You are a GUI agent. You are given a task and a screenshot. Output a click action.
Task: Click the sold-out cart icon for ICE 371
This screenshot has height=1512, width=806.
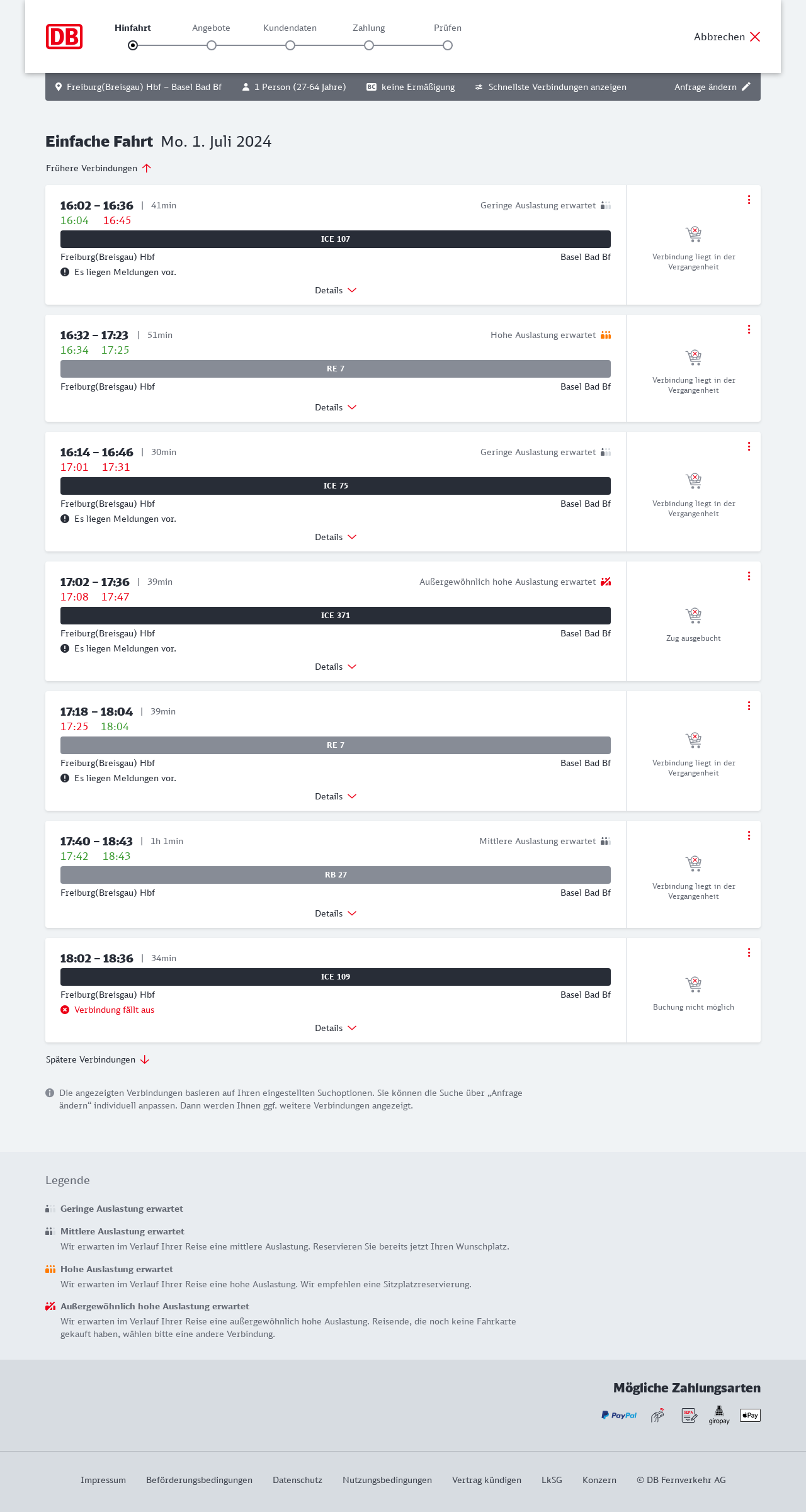click(693, 615)
